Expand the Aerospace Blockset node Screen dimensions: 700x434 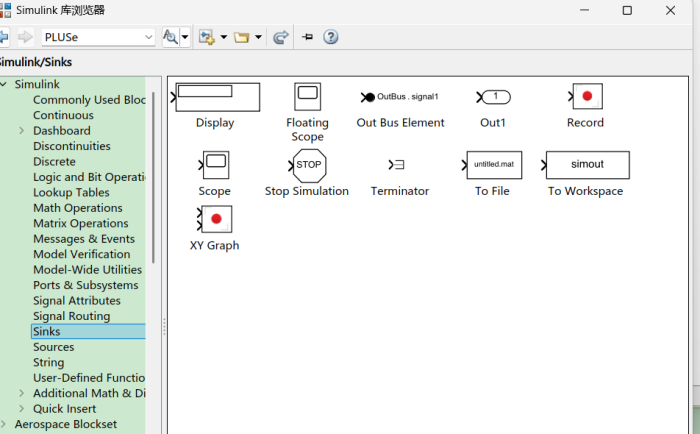pos(3,424)
